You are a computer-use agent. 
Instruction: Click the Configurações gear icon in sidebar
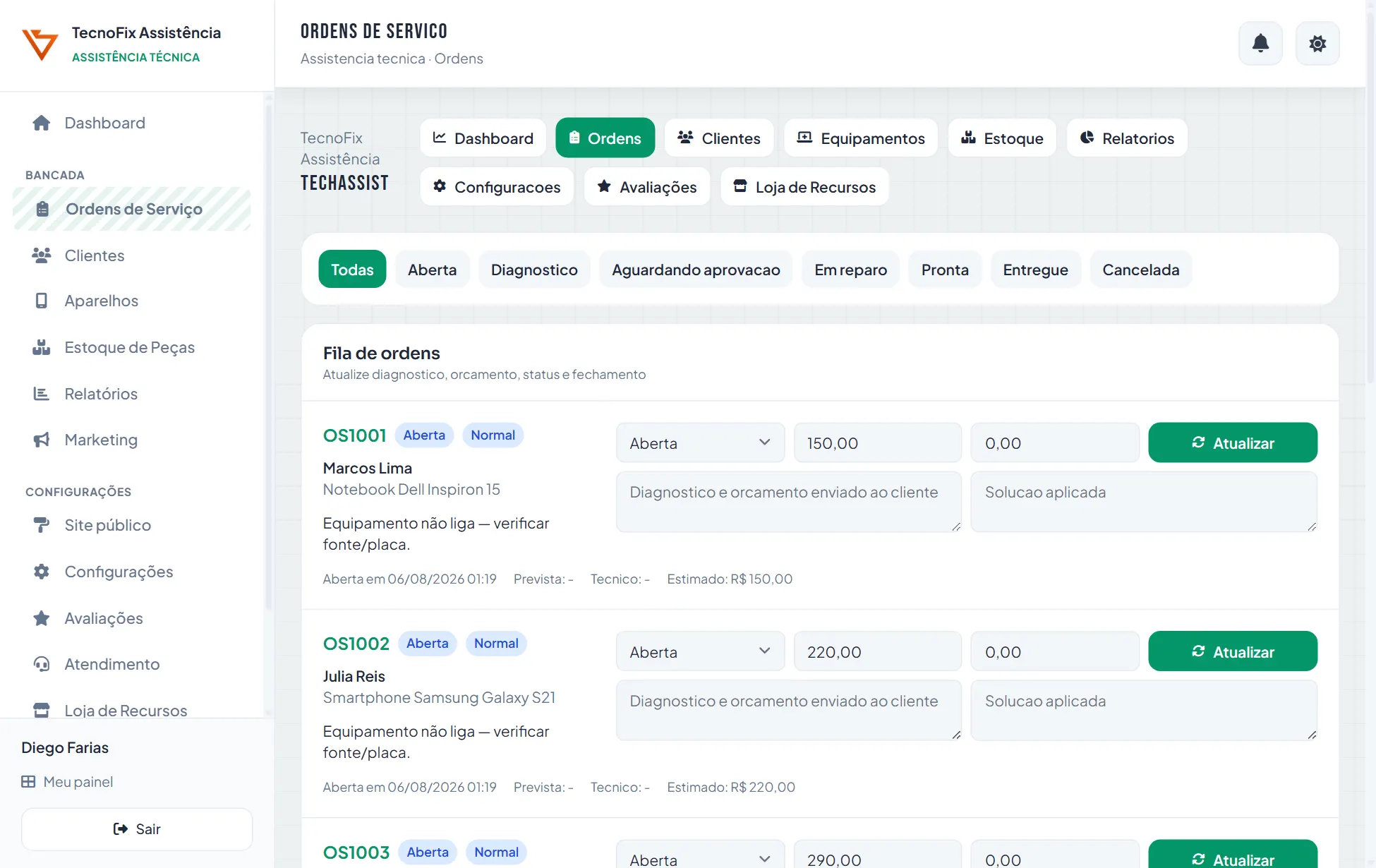(x=42, y=572)
